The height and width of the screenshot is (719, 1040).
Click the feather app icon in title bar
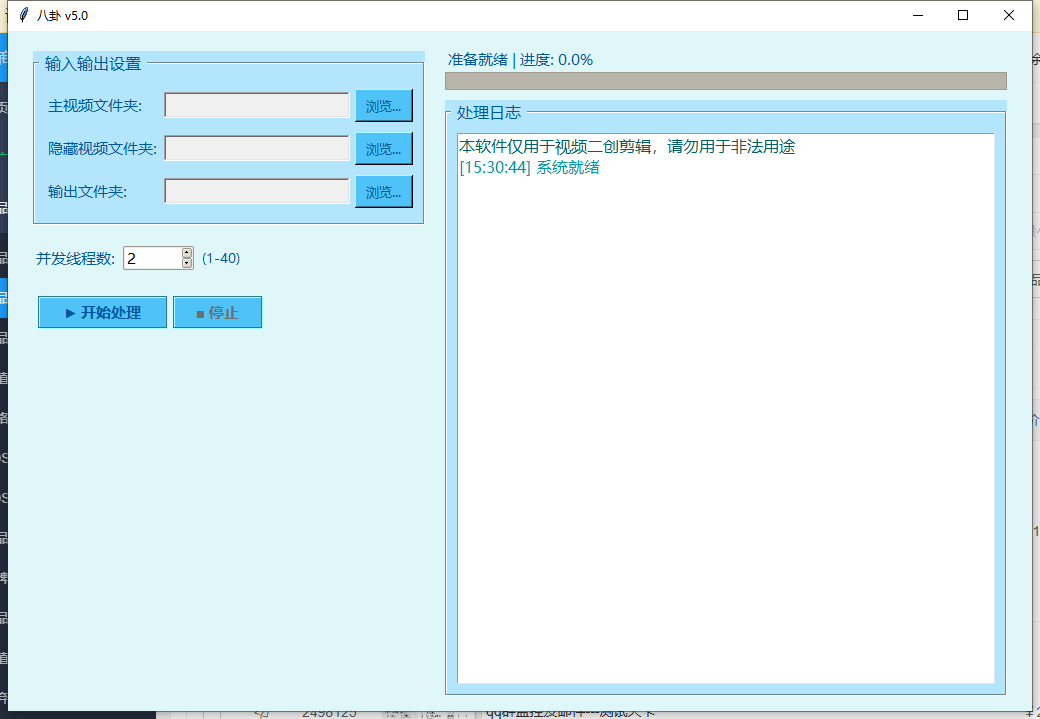pyautogui.click(x=23, y=15)
